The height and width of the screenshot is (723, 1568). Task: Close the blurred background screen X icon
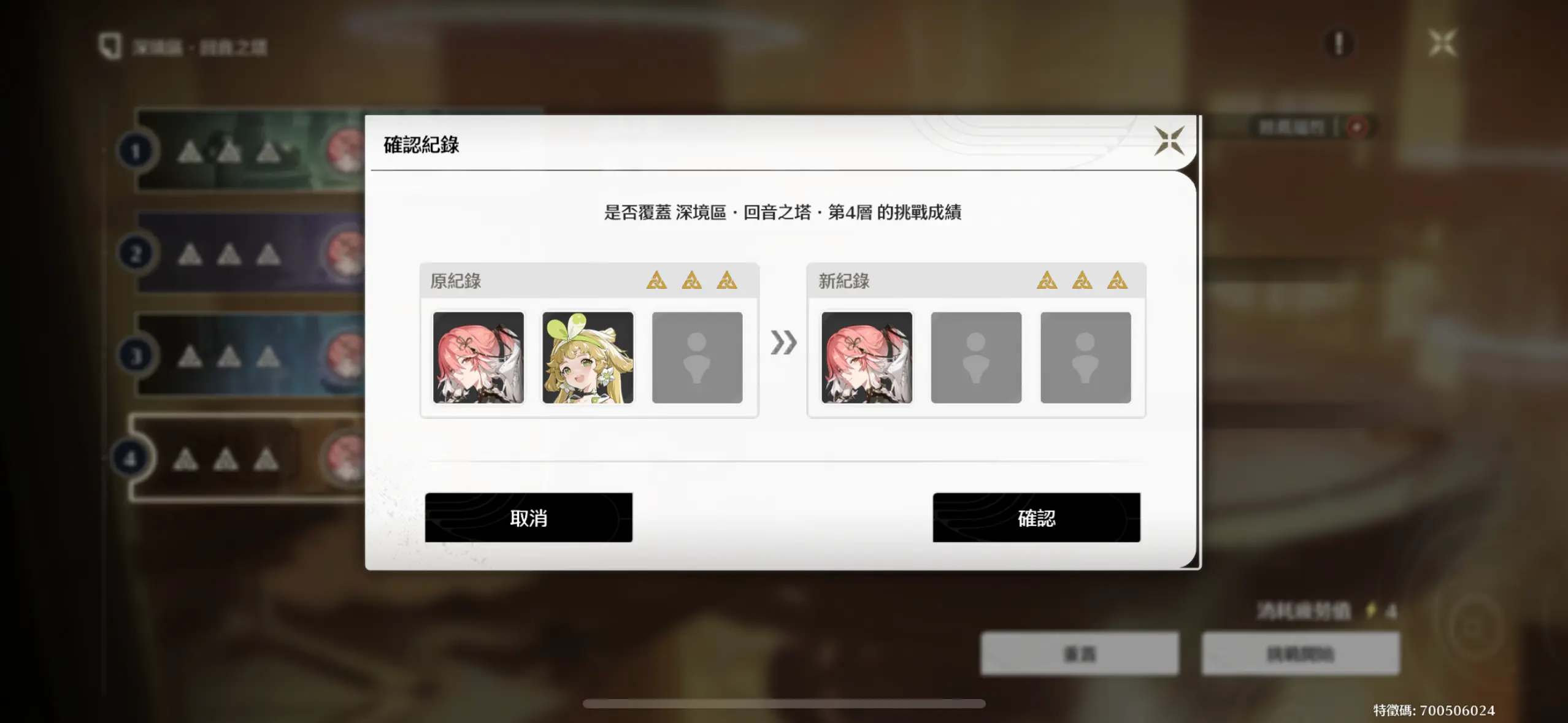pyautogui.click(x=1442, y=44)
